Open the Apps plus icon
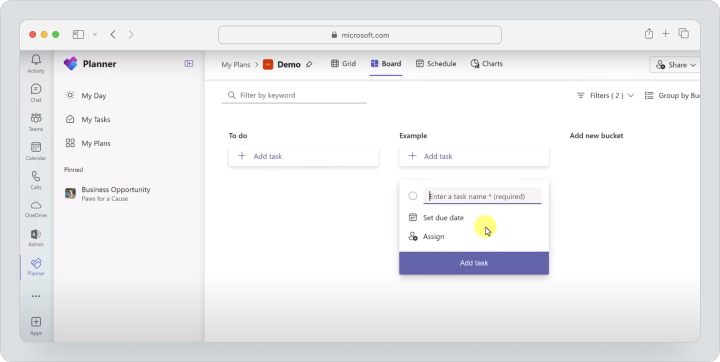The image size is (720, 362). (x=36, y=322)
